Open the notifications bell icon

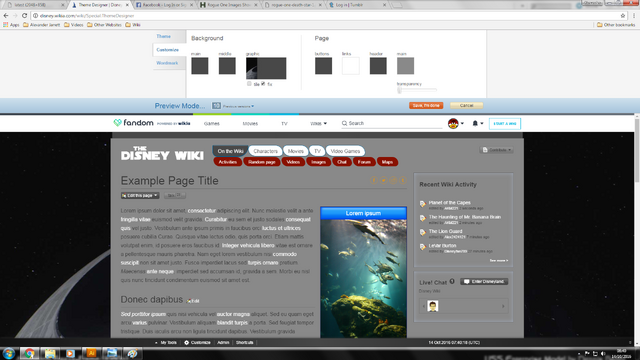pyautogui.click(x=475, y=123)
